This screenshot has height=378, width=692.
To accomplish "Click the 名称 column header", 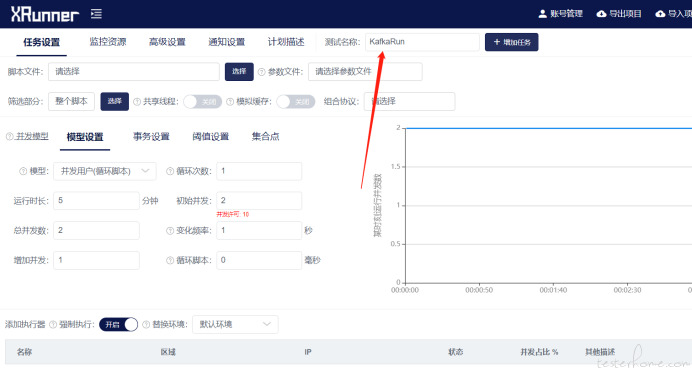I will [x=24, y=352].
